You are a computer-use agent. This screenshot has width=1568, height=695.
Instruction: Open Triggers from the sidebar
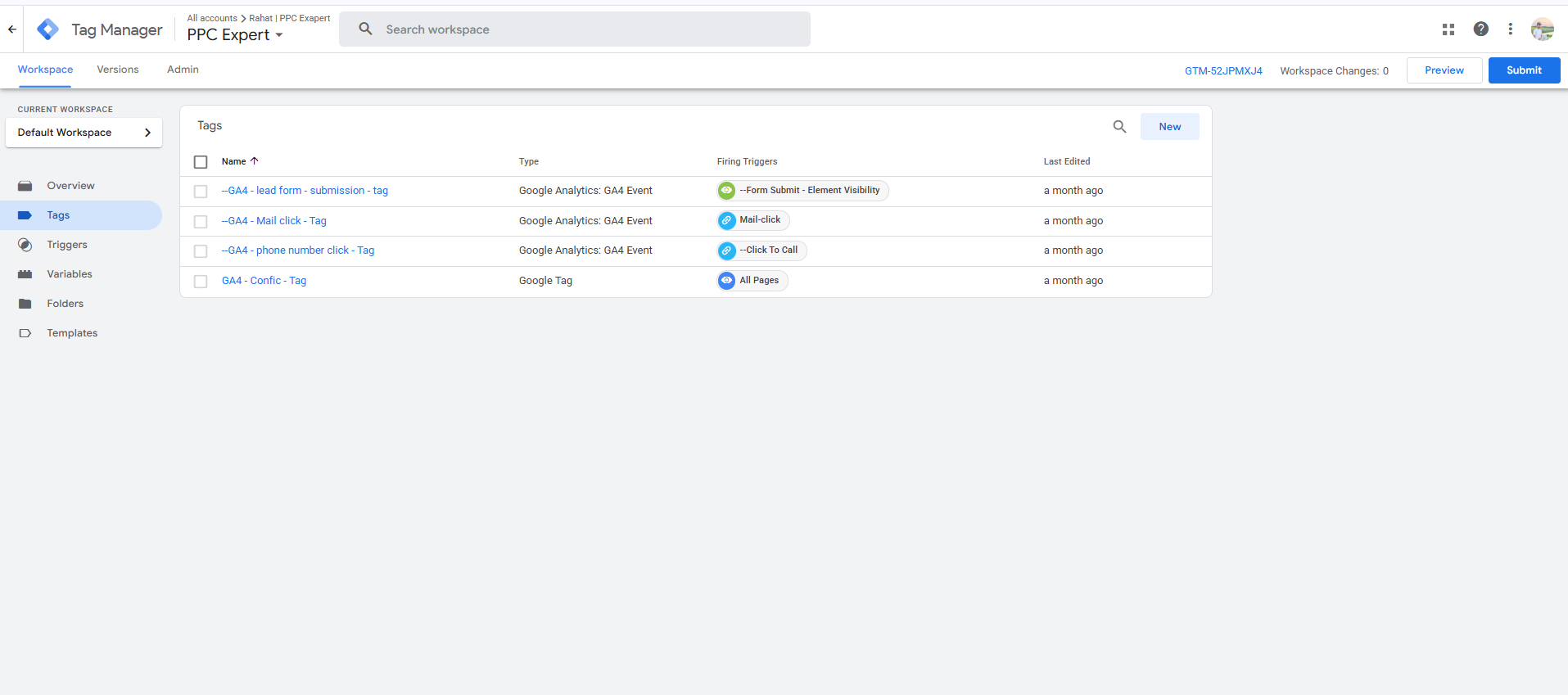coord(67,245)
